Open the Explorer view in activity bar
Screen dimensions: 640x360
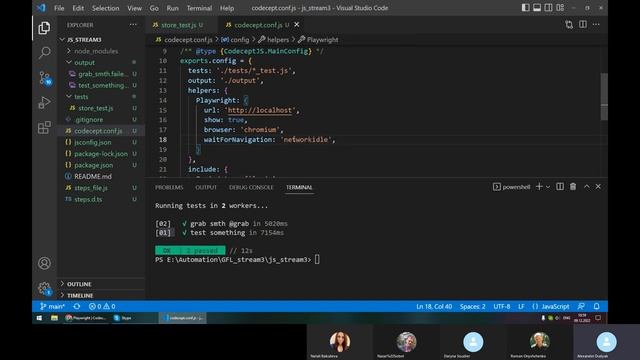pyautogui.click(x=44, y=28)
